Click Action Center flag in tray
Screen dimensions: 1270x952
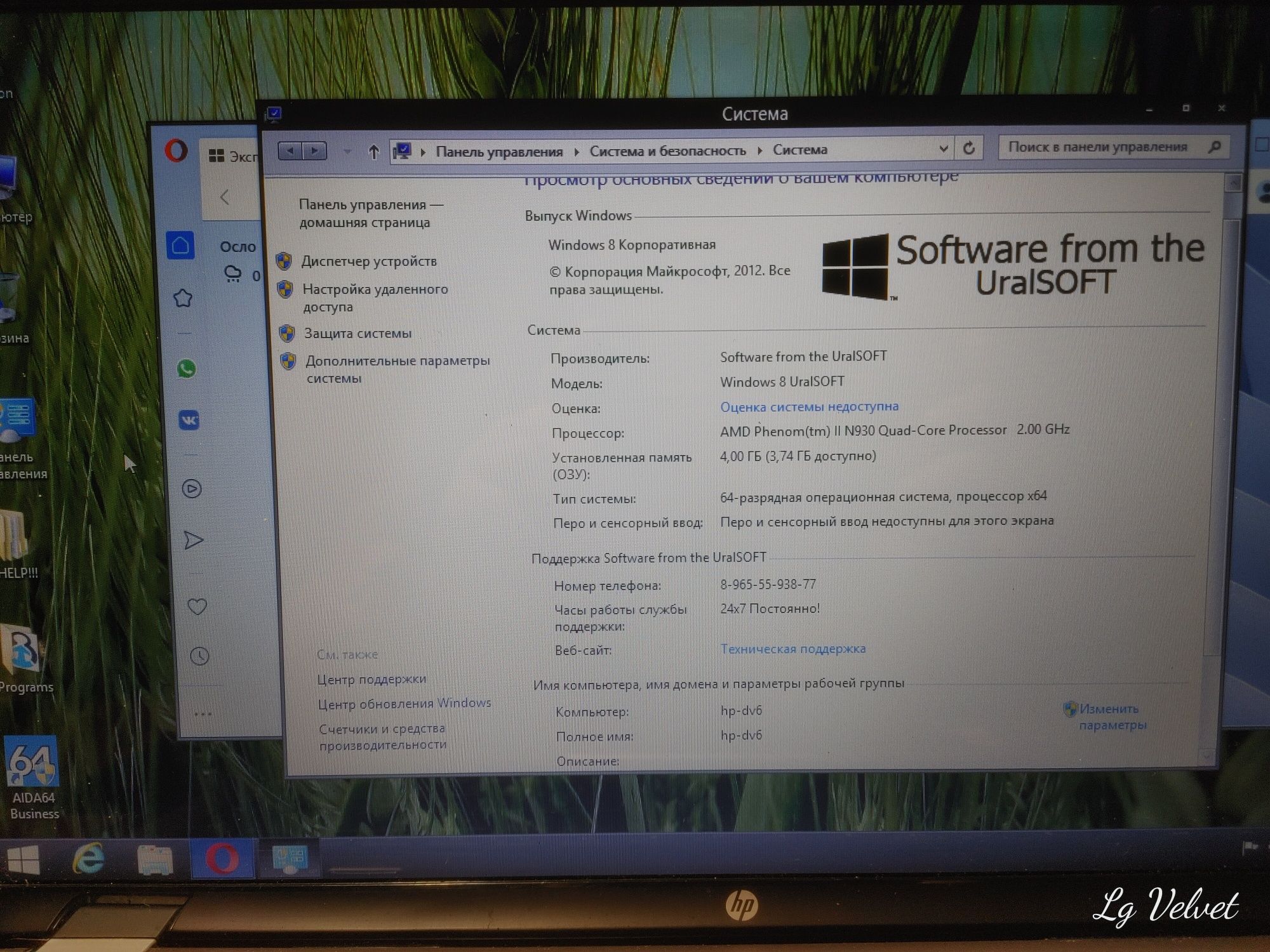tap(1248, 847)
